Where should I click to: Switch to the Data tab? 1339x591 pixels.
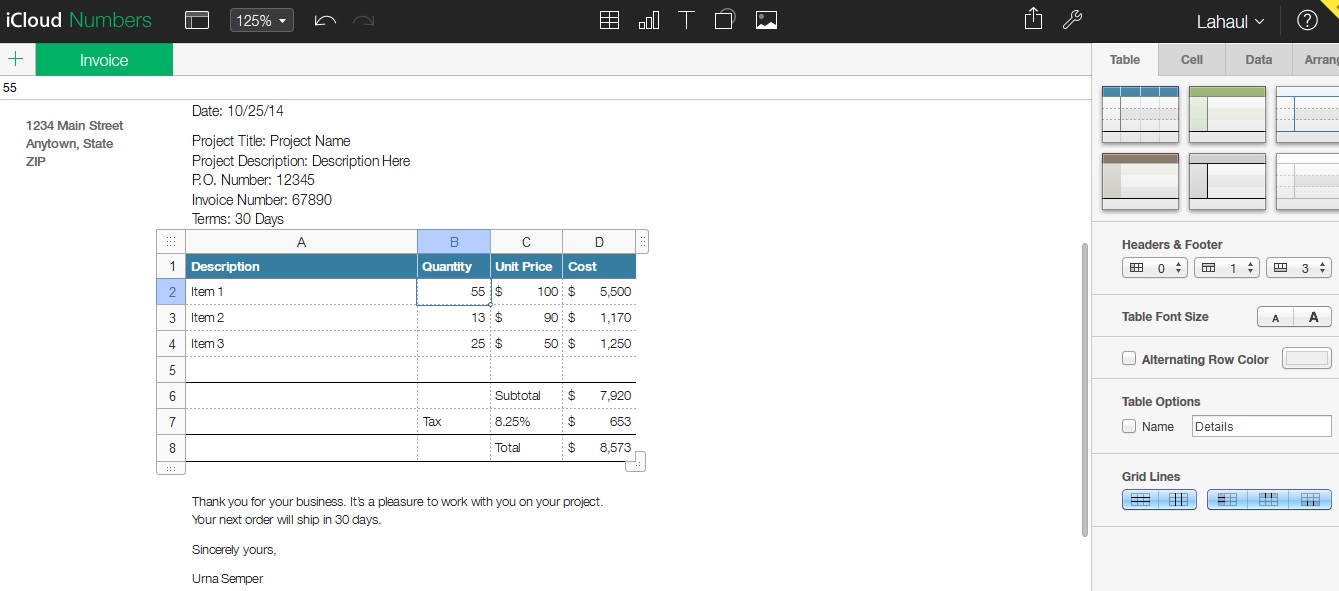(1258, 60)
